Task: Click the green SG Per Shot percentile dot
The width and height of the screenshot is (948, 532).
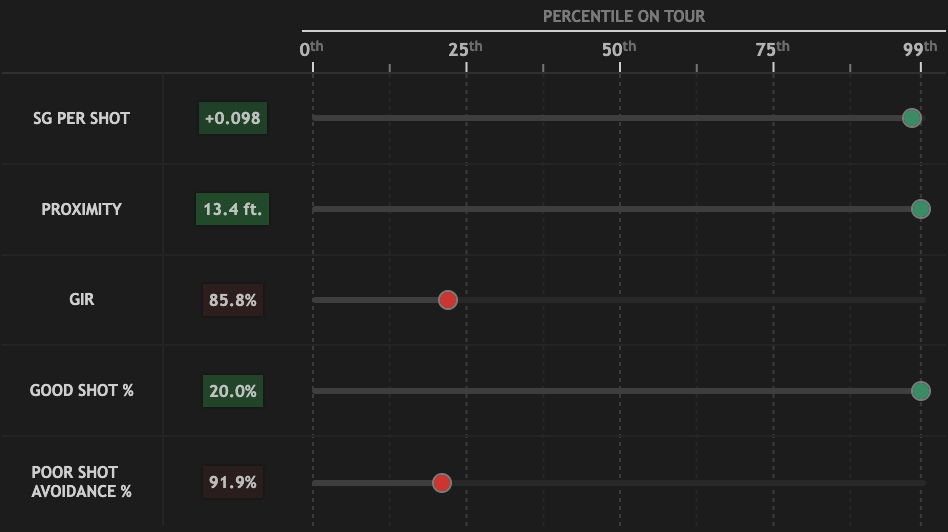Action: 911,118
